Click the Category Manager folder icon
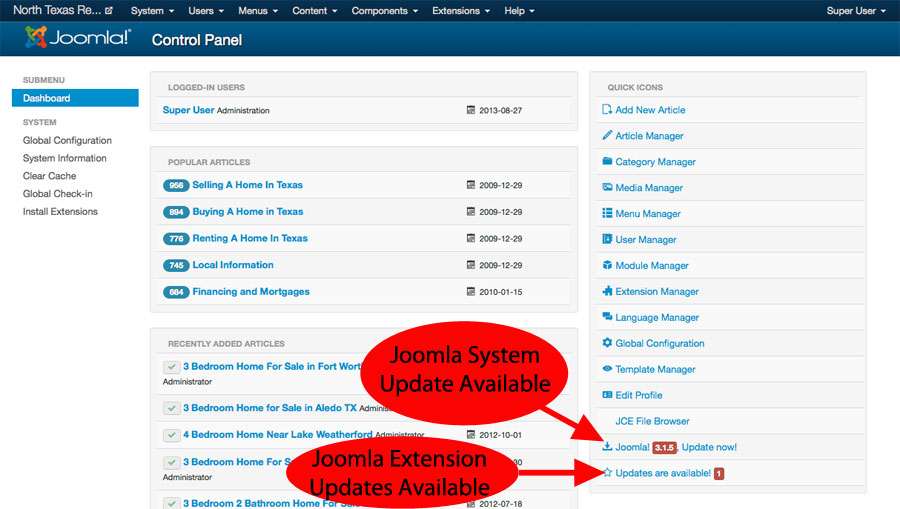 (x=607, y=161)
